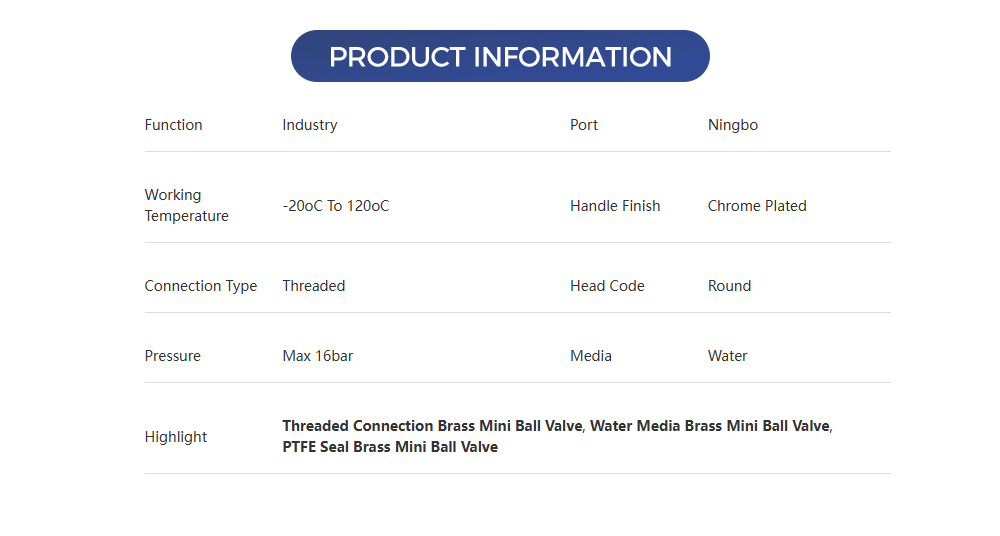
Task: Click the Round head code value
Action: pos(729,286)
